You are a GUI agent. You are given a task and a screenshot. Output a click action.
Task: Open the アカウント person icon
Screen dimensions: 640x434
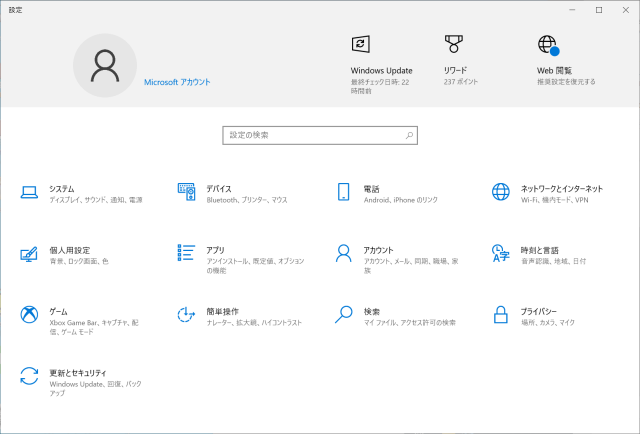344,253
